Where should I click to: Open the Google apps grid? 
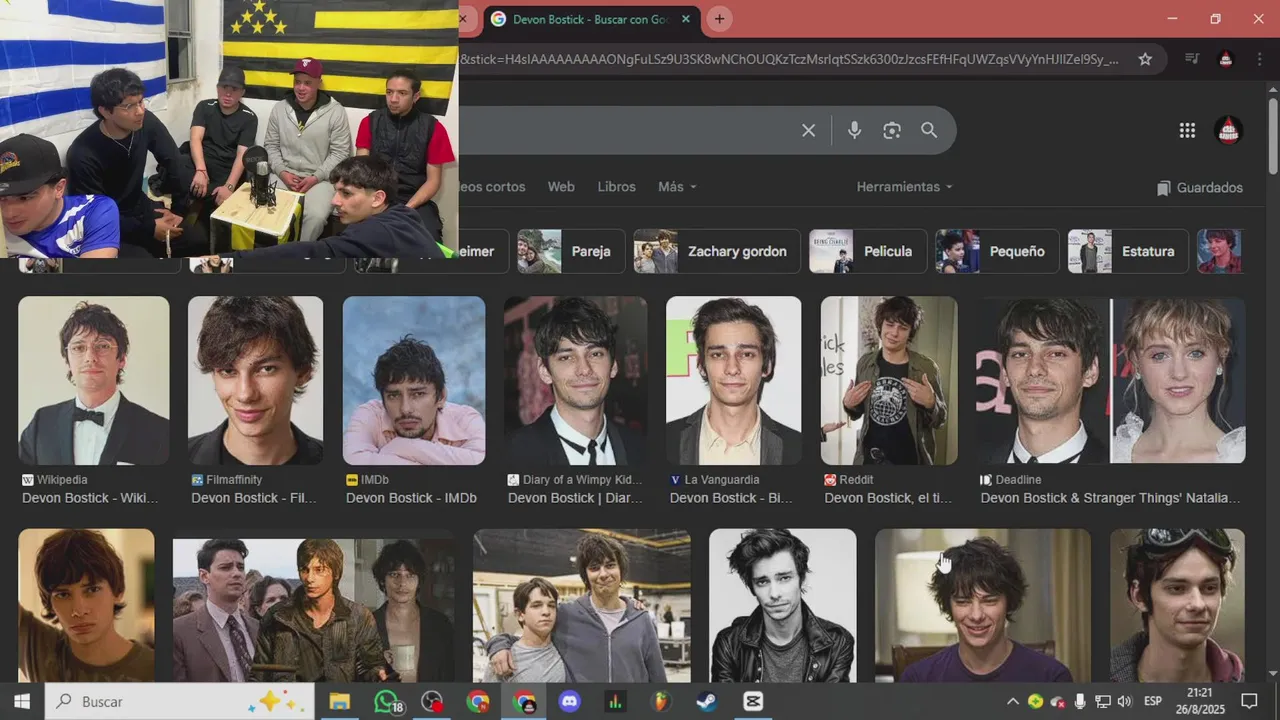pyautogui.click(x=1187, y=130)
